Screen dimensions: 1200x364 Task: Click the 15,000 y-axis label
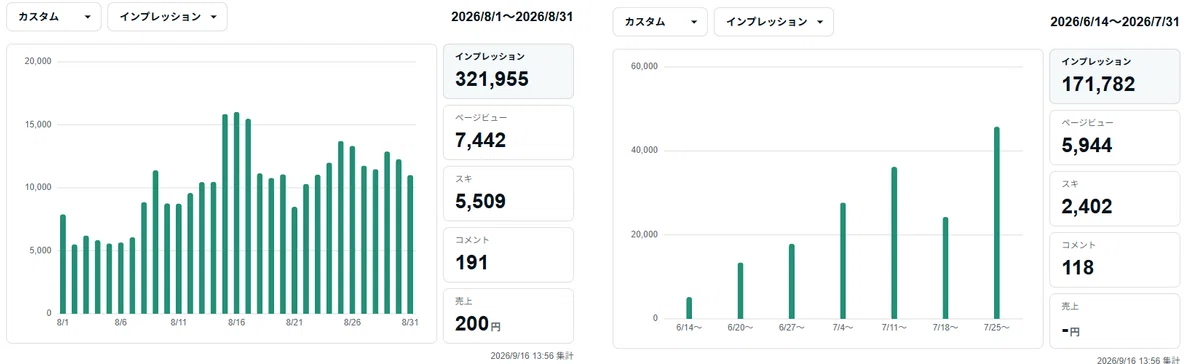37,125
